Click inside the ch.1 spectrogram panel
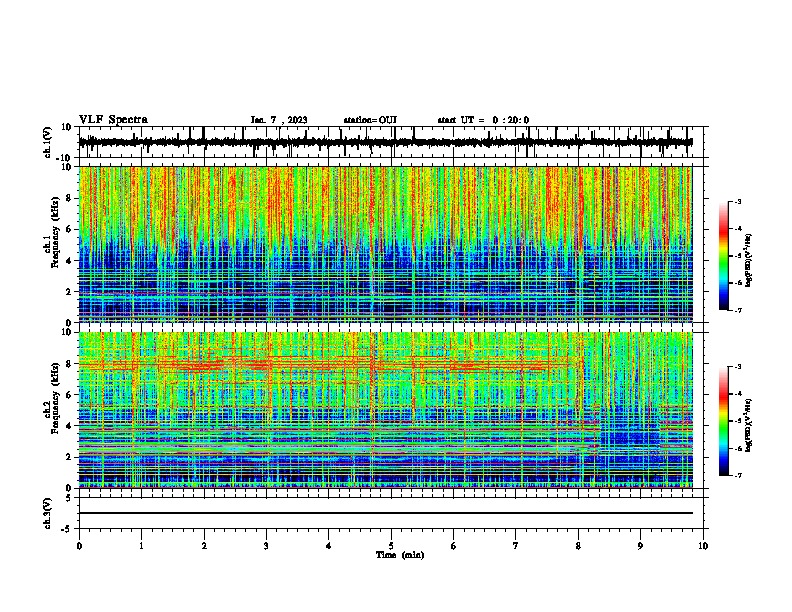This screenshot has width=792, height=612. point(385,244)
